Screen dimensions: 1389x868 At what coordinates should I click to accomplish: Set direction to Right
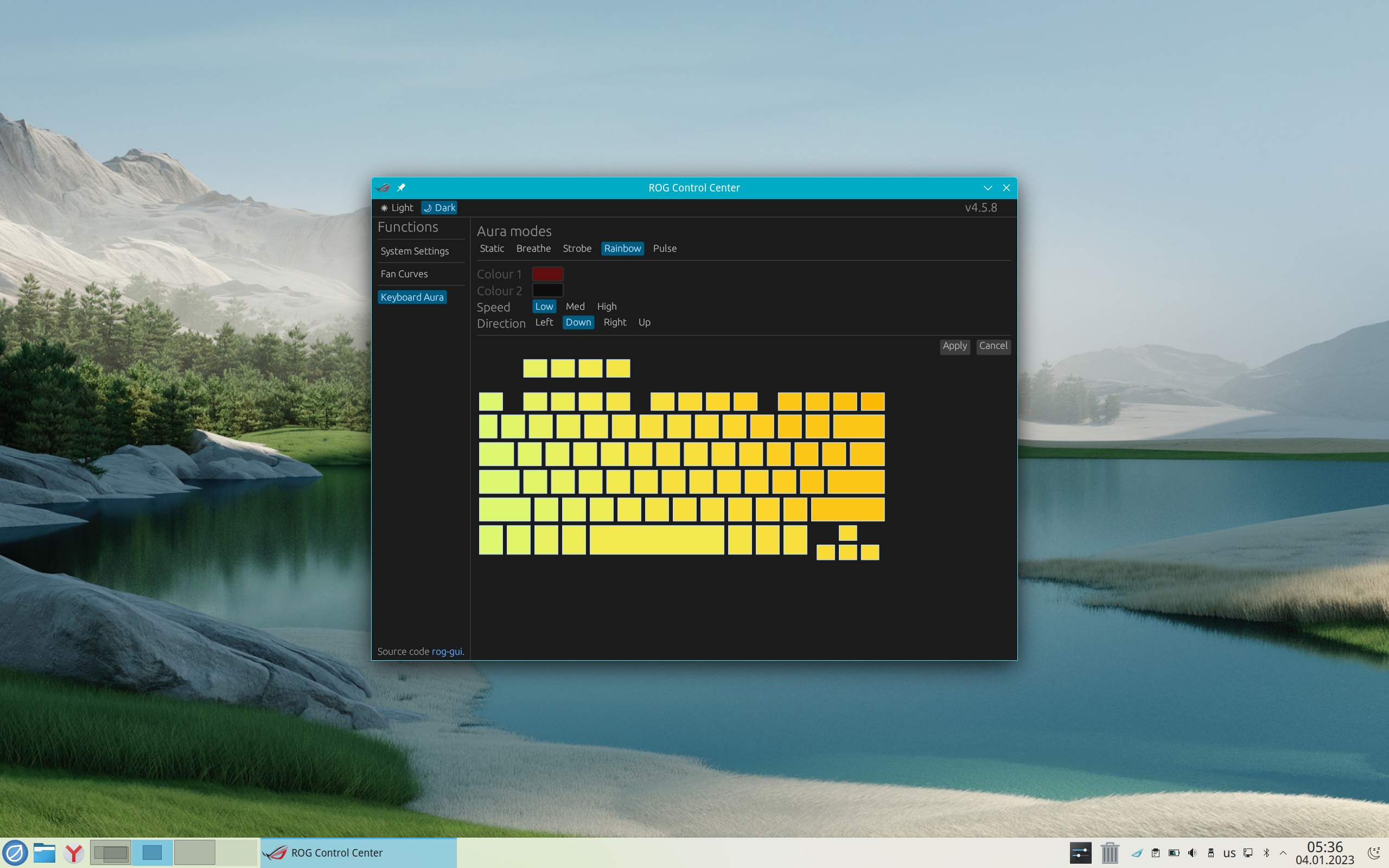[615, 323]
